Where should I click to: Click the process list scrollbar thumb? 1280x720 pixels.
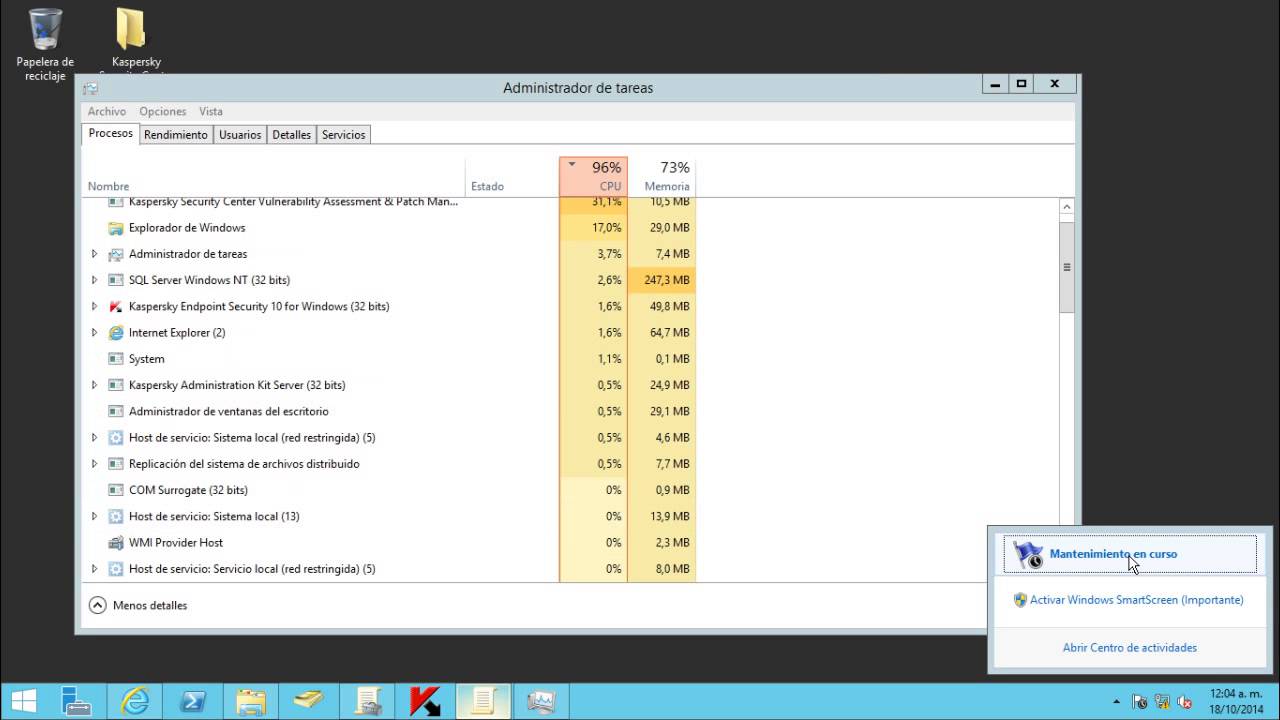pos(1067,268)
